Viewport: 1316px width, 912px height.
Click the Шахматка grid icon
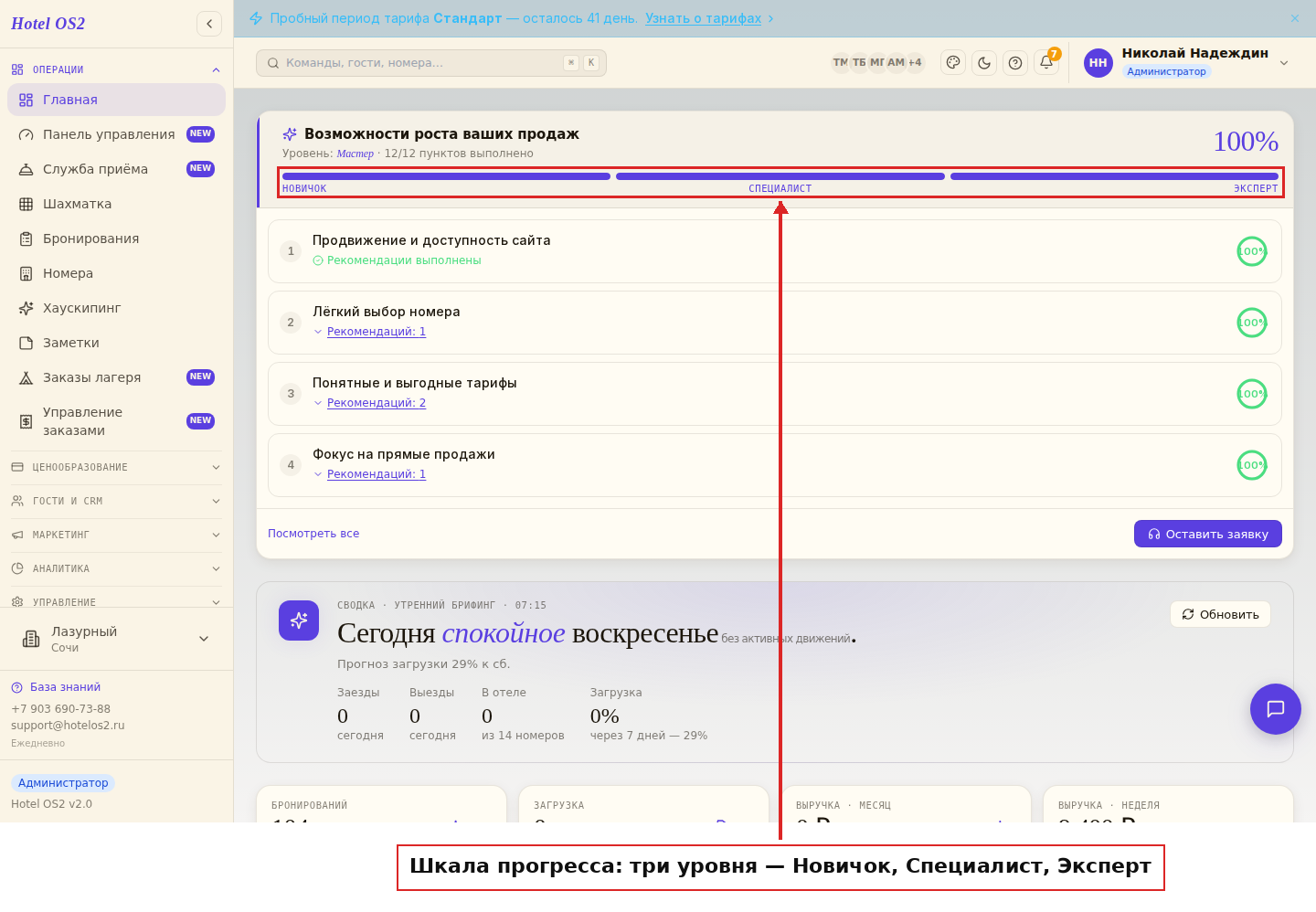[26, 204]
